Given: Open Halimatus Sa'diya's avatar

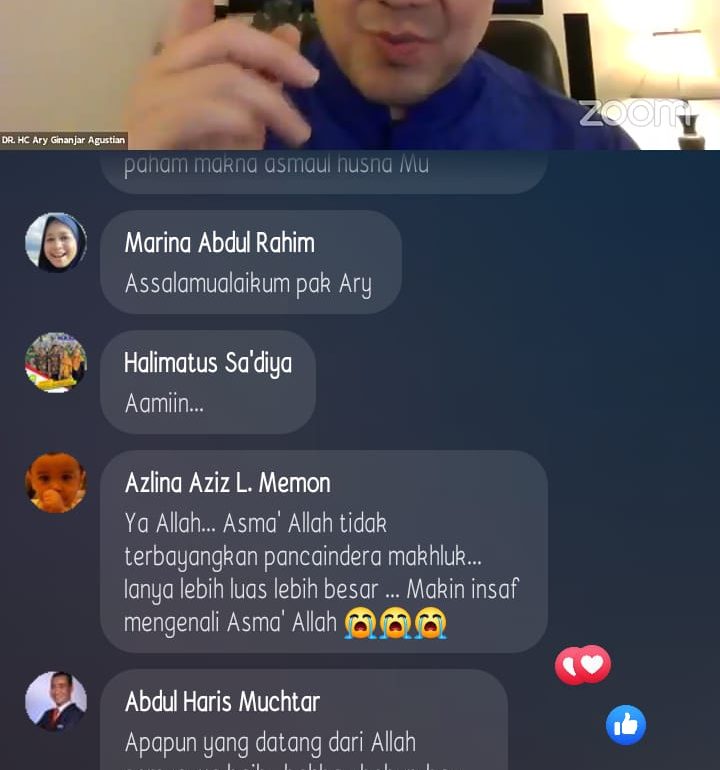Looking at the screenshot, I should point(56,362).
